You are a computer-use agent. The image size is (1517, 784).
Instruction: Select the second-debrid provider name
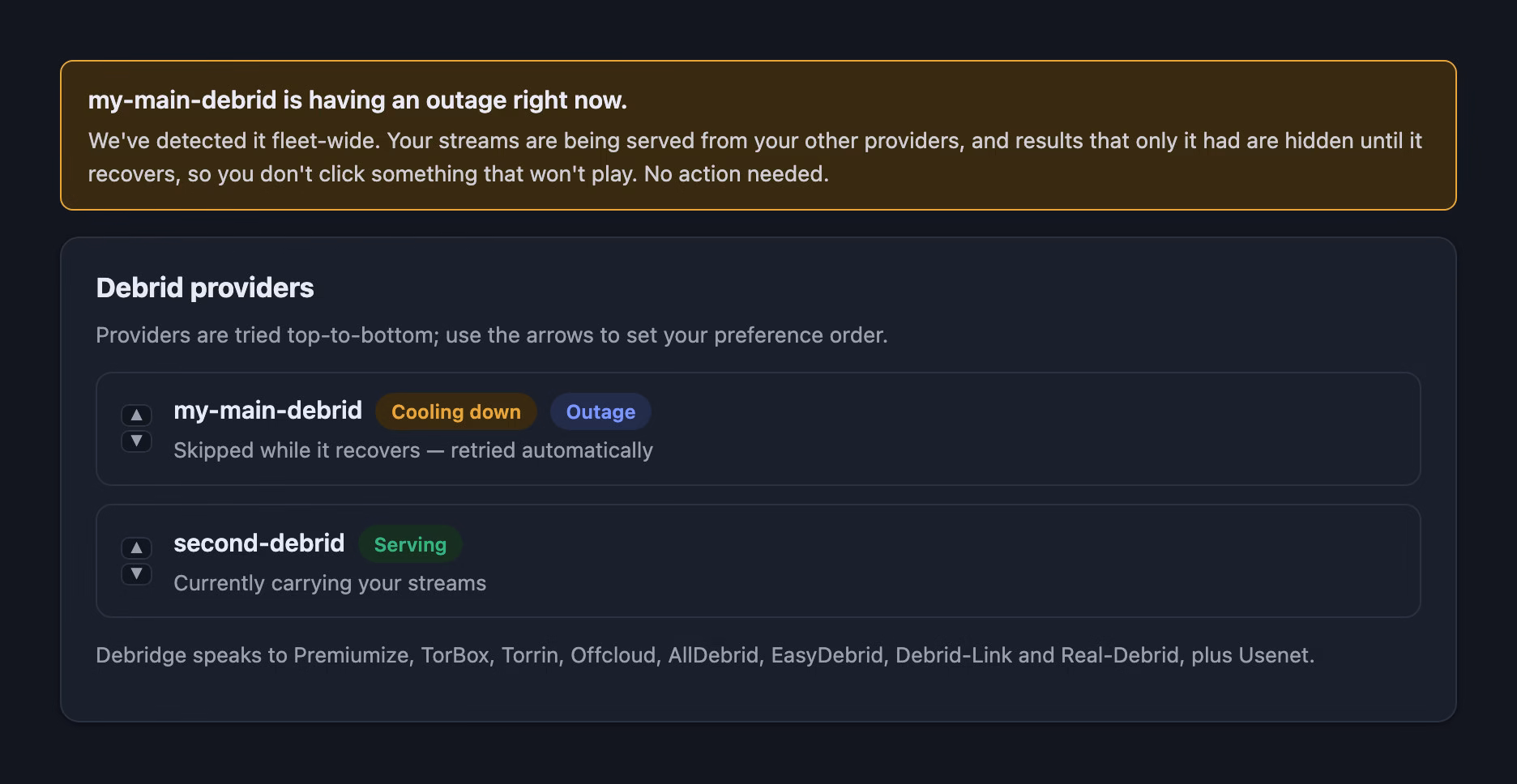coord(259,543)
